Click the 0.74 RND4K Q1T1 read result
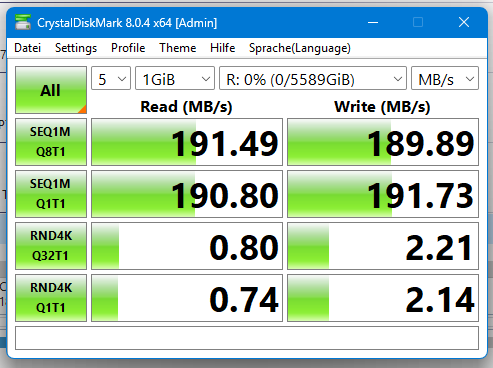 [187, 298]
